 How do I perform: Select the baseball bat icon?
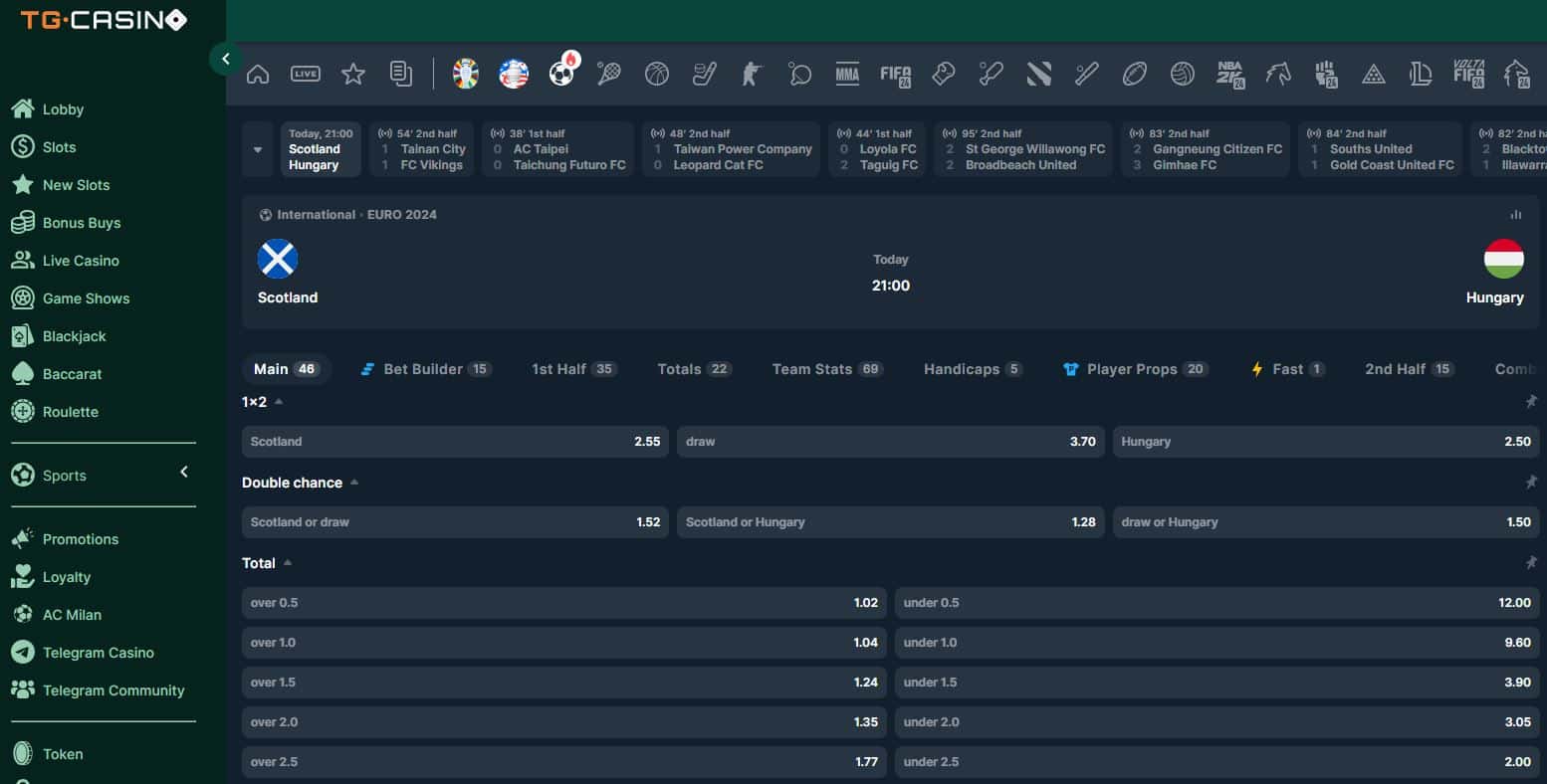coord(1087,74)
